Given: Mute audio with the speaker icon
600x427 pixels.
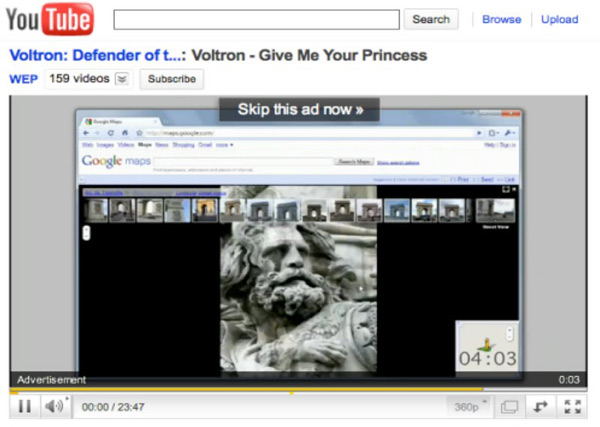Looking at the screenshot, I should [55, 406].
